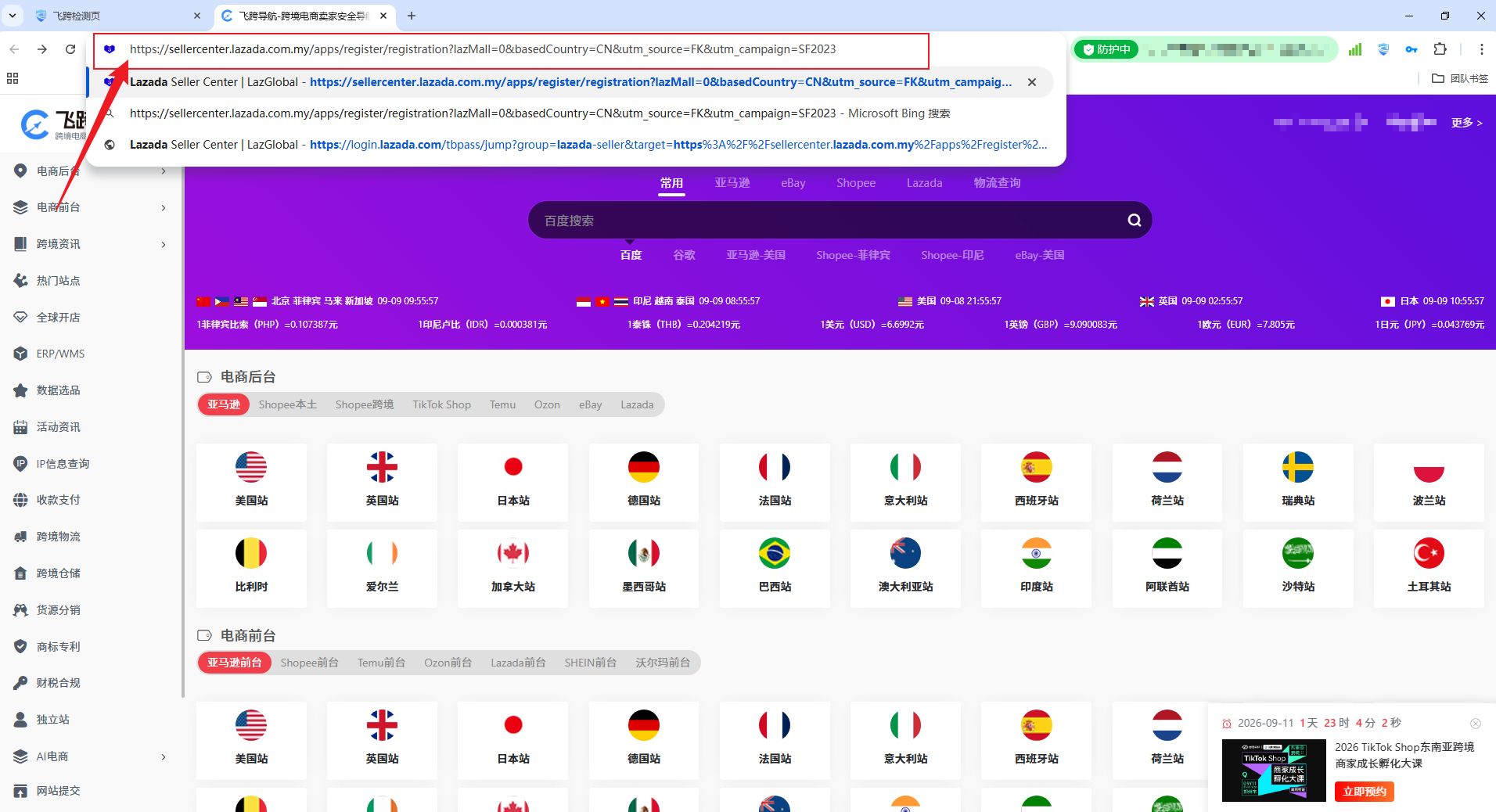Open the 美国站 flag in 电商后台 section
Image resolution: width=1496 pixels, height=812 pixels.
251,467
